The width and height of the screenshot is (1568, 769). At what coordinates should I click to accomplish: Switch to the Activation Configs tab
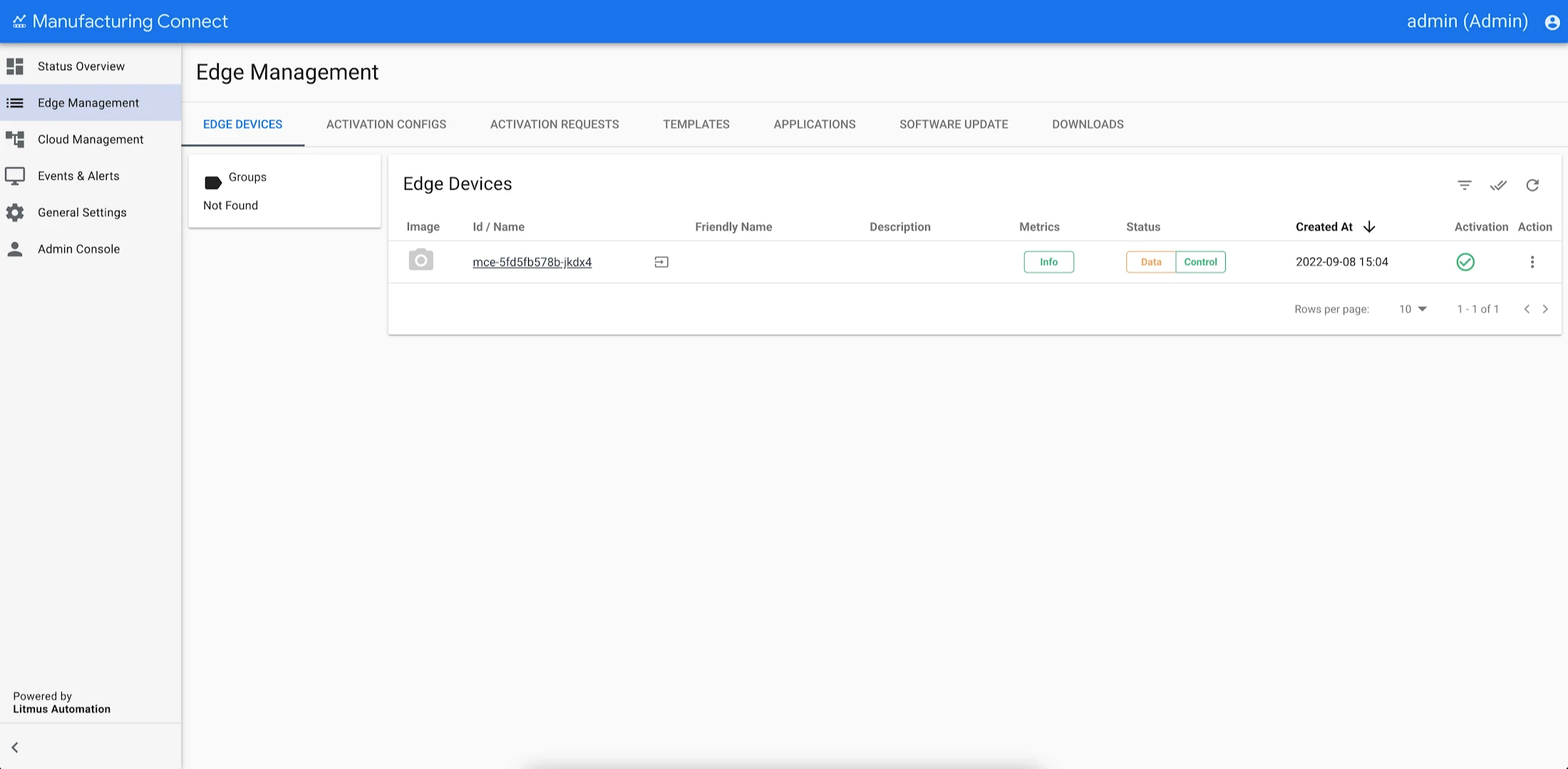click(x=386, y=124)
